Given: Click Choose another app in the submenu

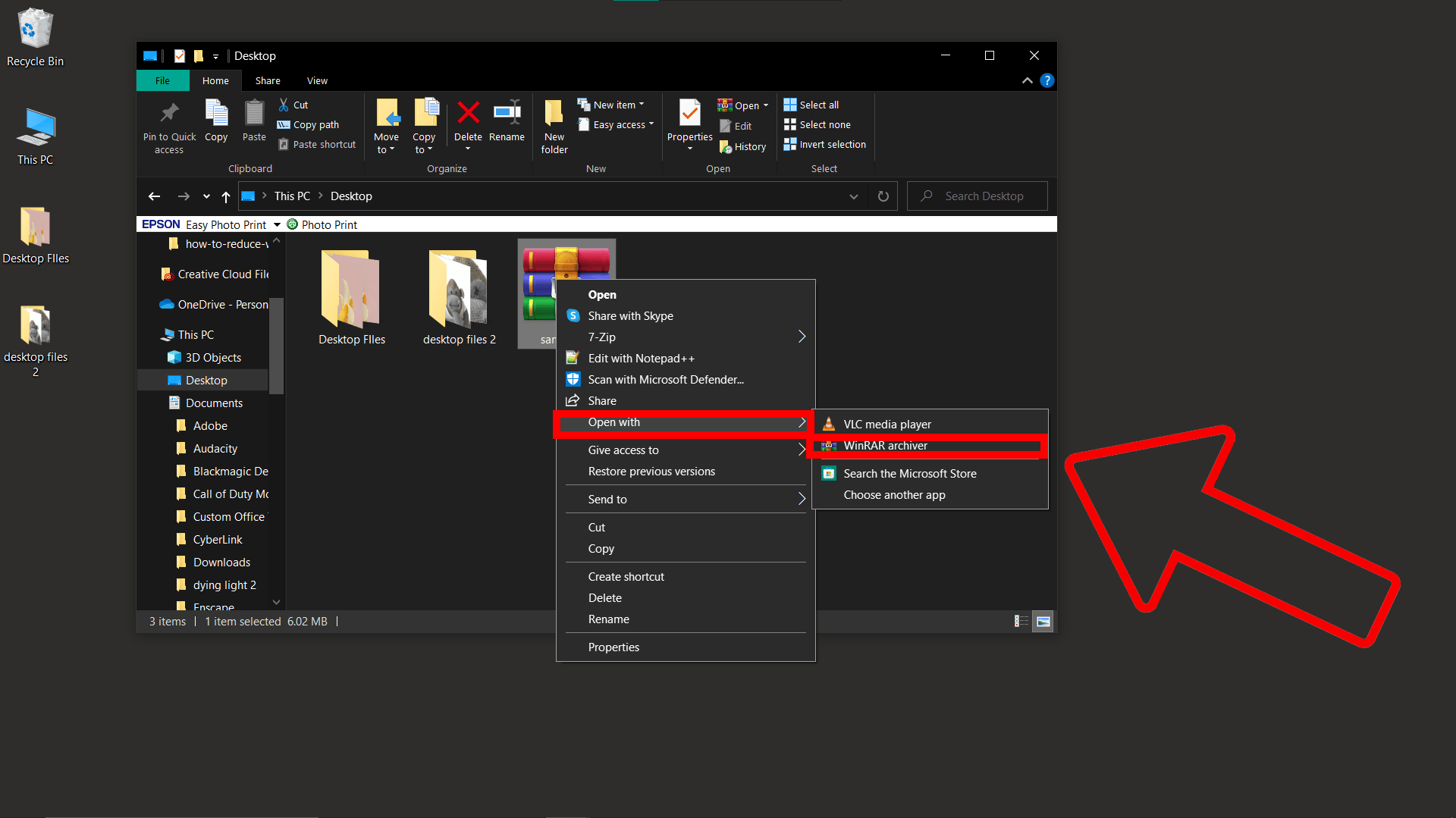Looking at the screenshot, I should pos(894,494).
